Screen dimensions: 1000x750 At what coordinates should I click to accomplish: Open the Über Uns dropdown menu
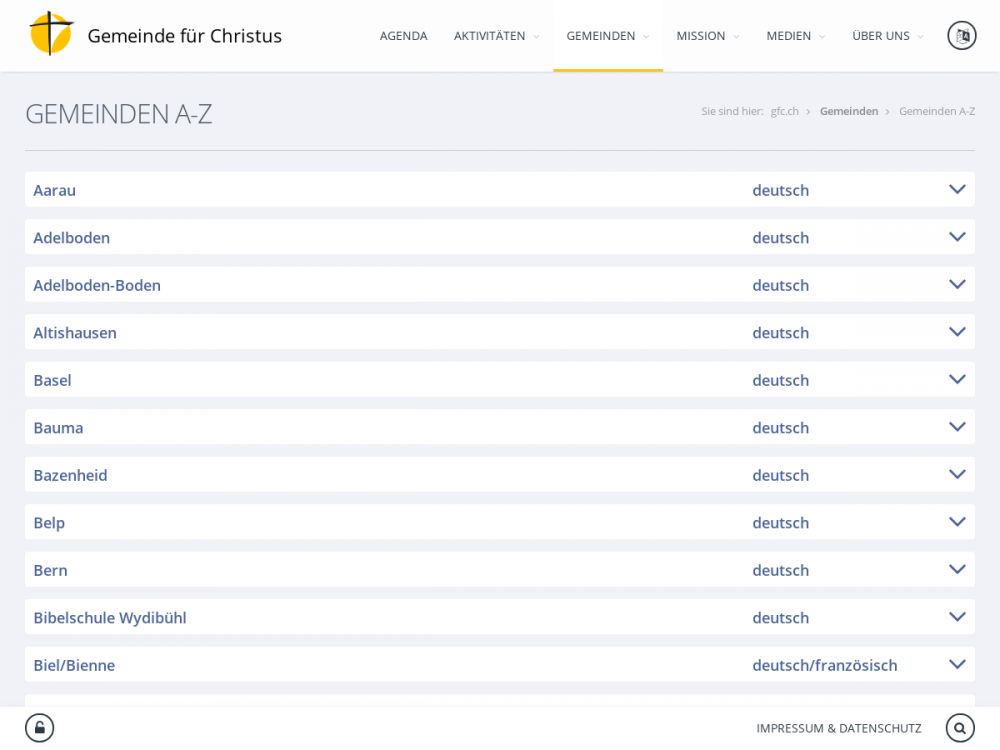(887, 36)
